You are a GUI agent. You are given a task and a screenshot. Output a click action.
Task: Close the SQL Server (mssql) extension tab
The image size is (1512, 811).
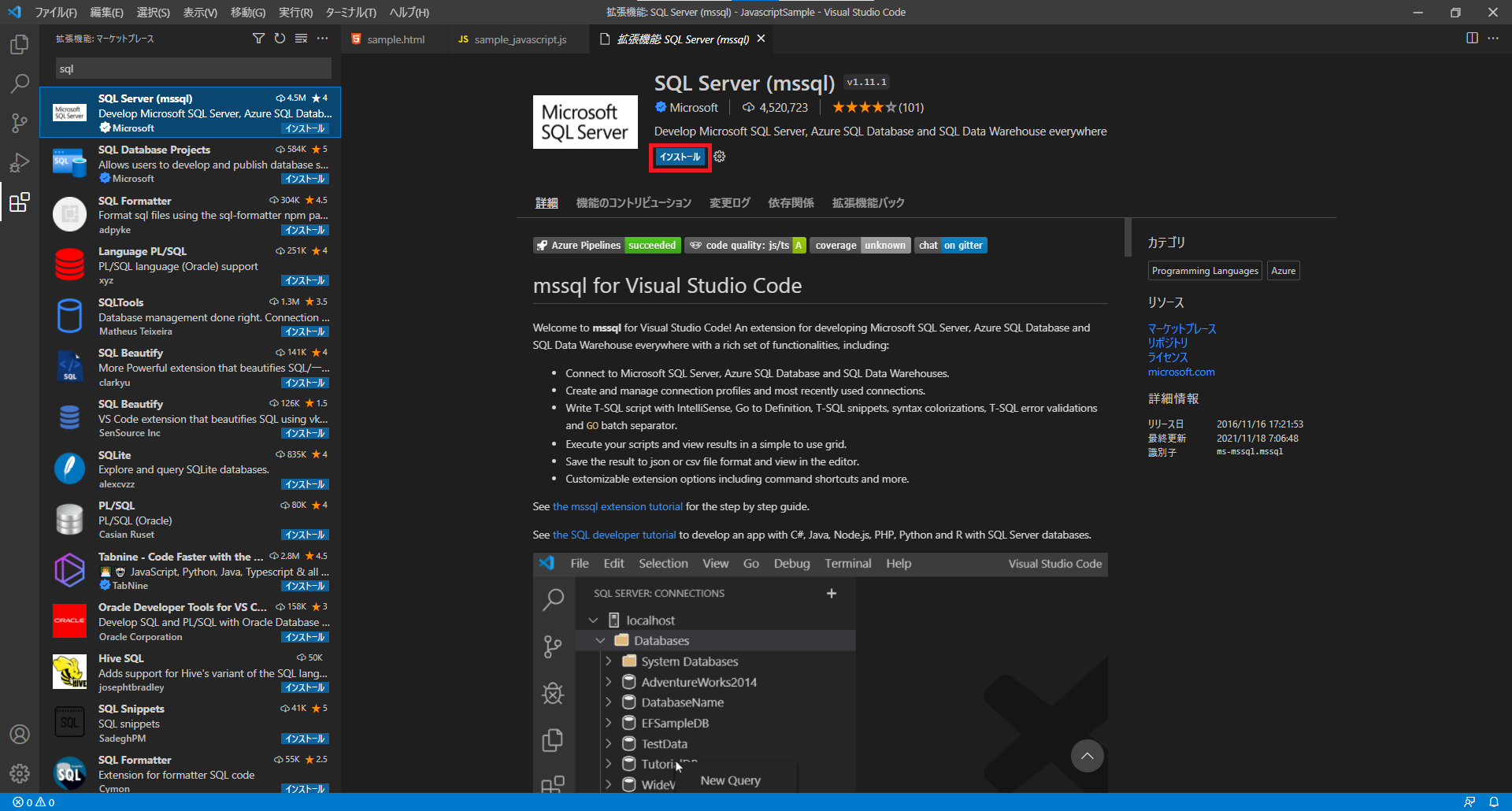pos(761,39)
